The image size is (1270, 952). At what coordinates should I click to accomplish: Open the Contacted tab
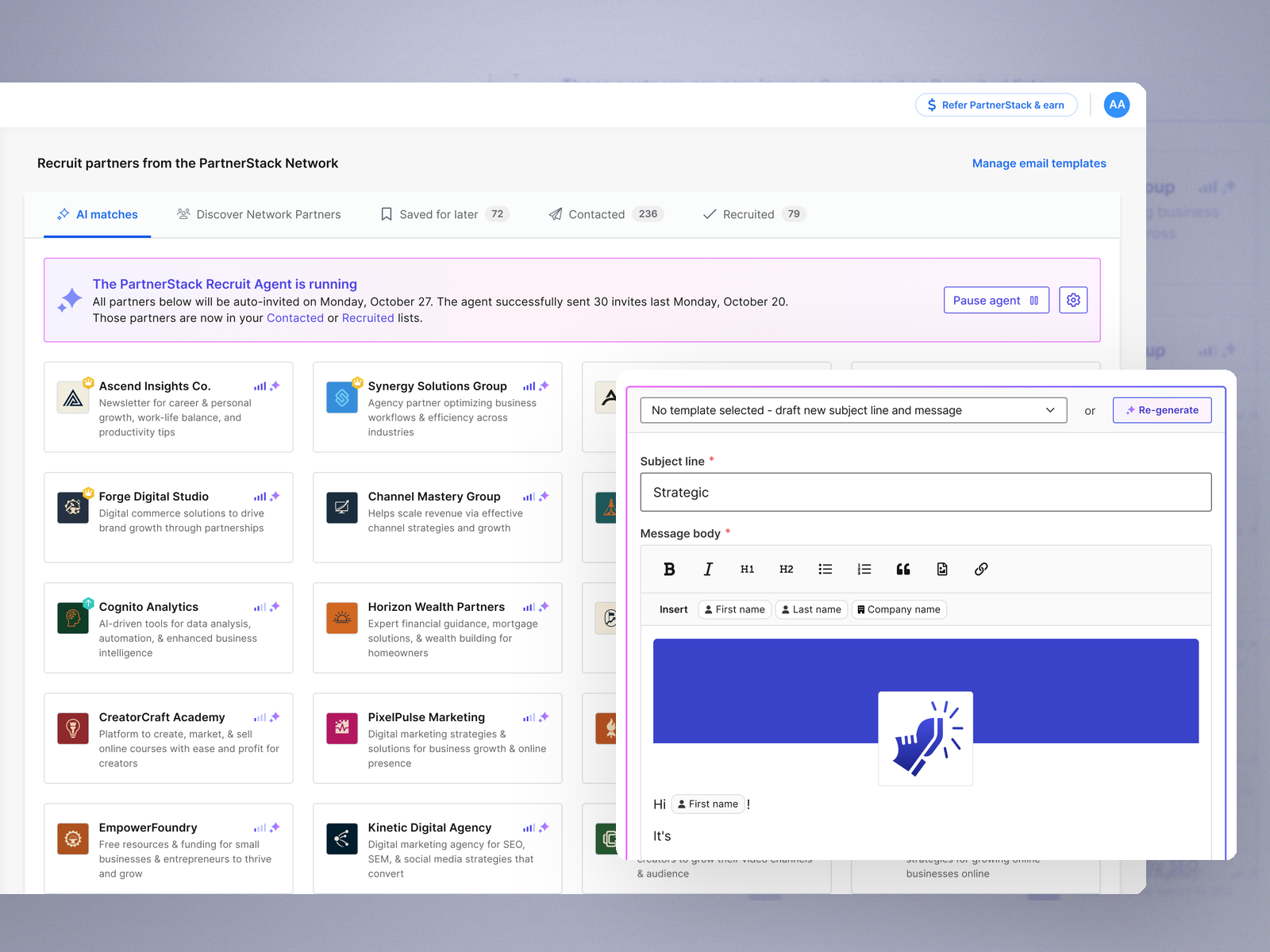click(x=606, y=214)
